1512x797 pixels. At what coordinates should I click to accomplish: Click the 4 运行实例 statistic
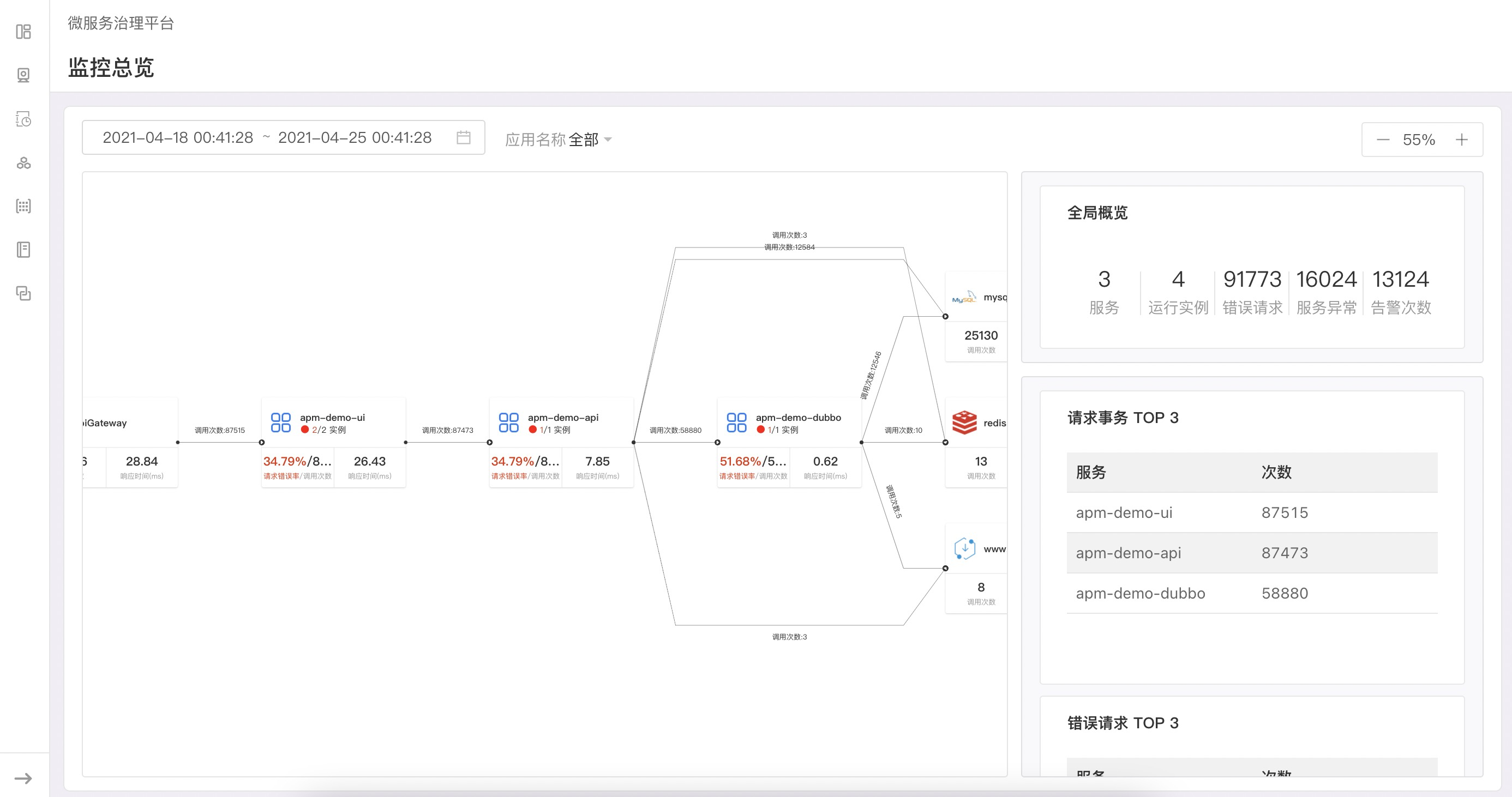1178,292
